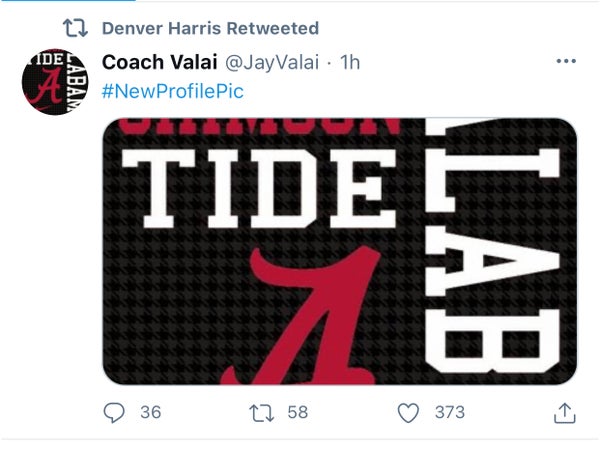
Task: Open the "Denver Harris Retweeted" link
Action: click(x=210, y=28)
